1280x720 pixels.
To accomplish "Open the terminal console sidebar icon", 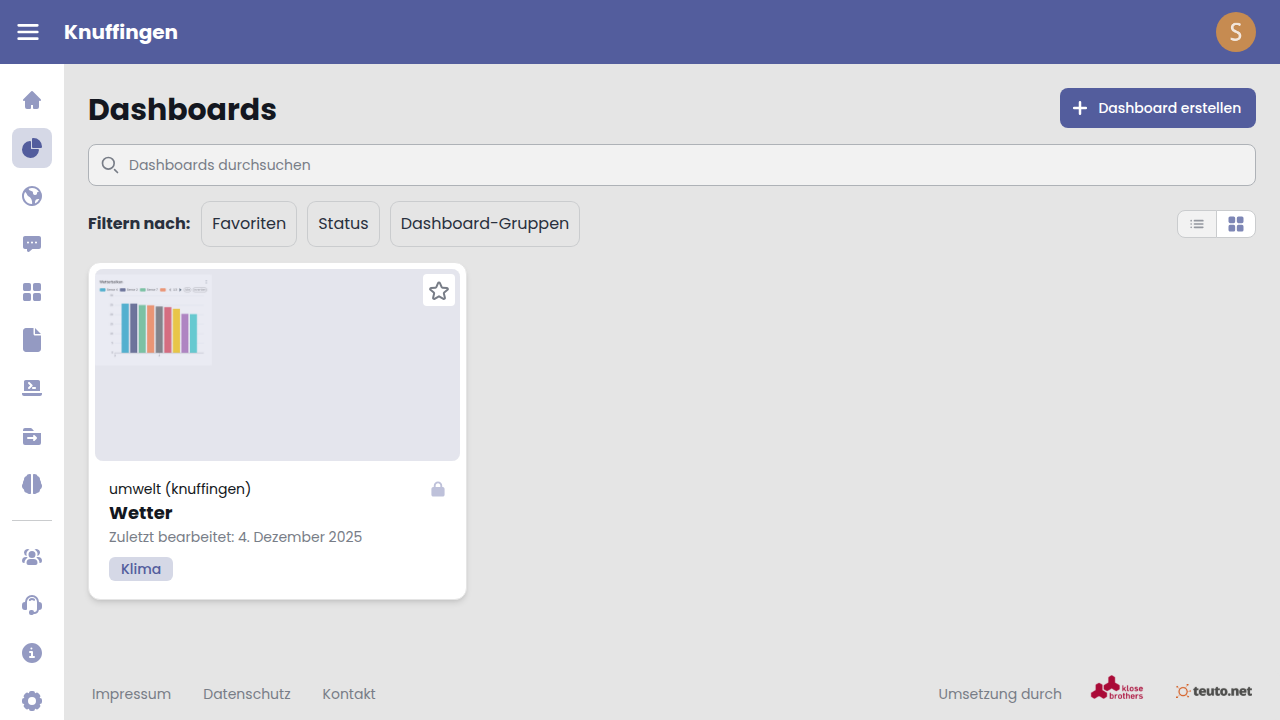I will 32,388.
